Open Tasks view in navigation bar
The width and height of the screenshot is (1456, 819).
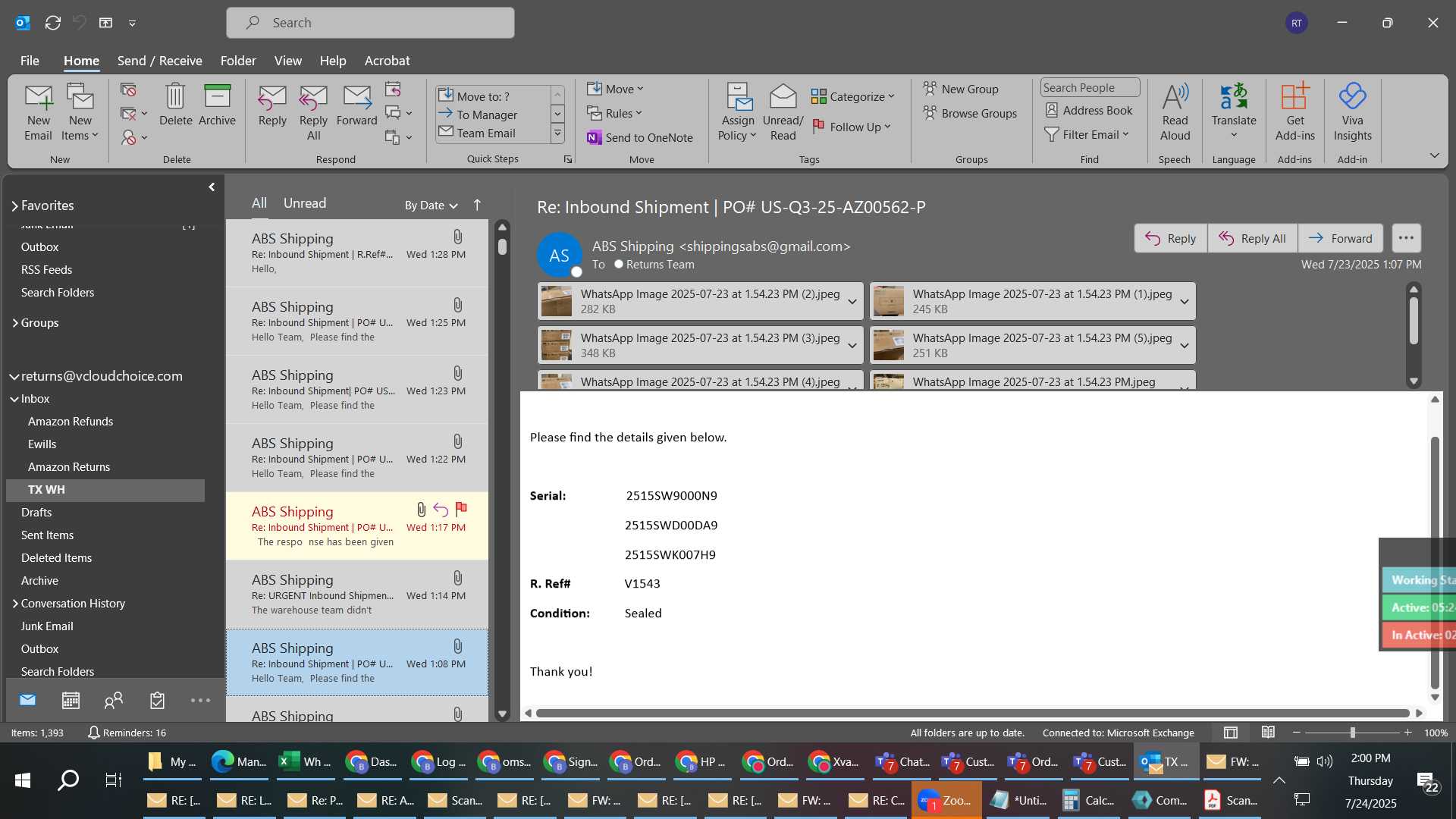(x=157, y=700)
